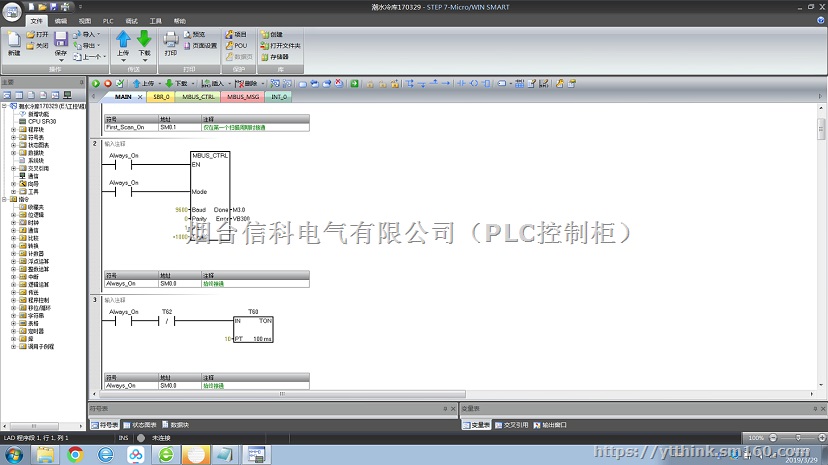828x465 pixels.
Task: Click the red Stop PLC button
Action: (x=108, y=83)
